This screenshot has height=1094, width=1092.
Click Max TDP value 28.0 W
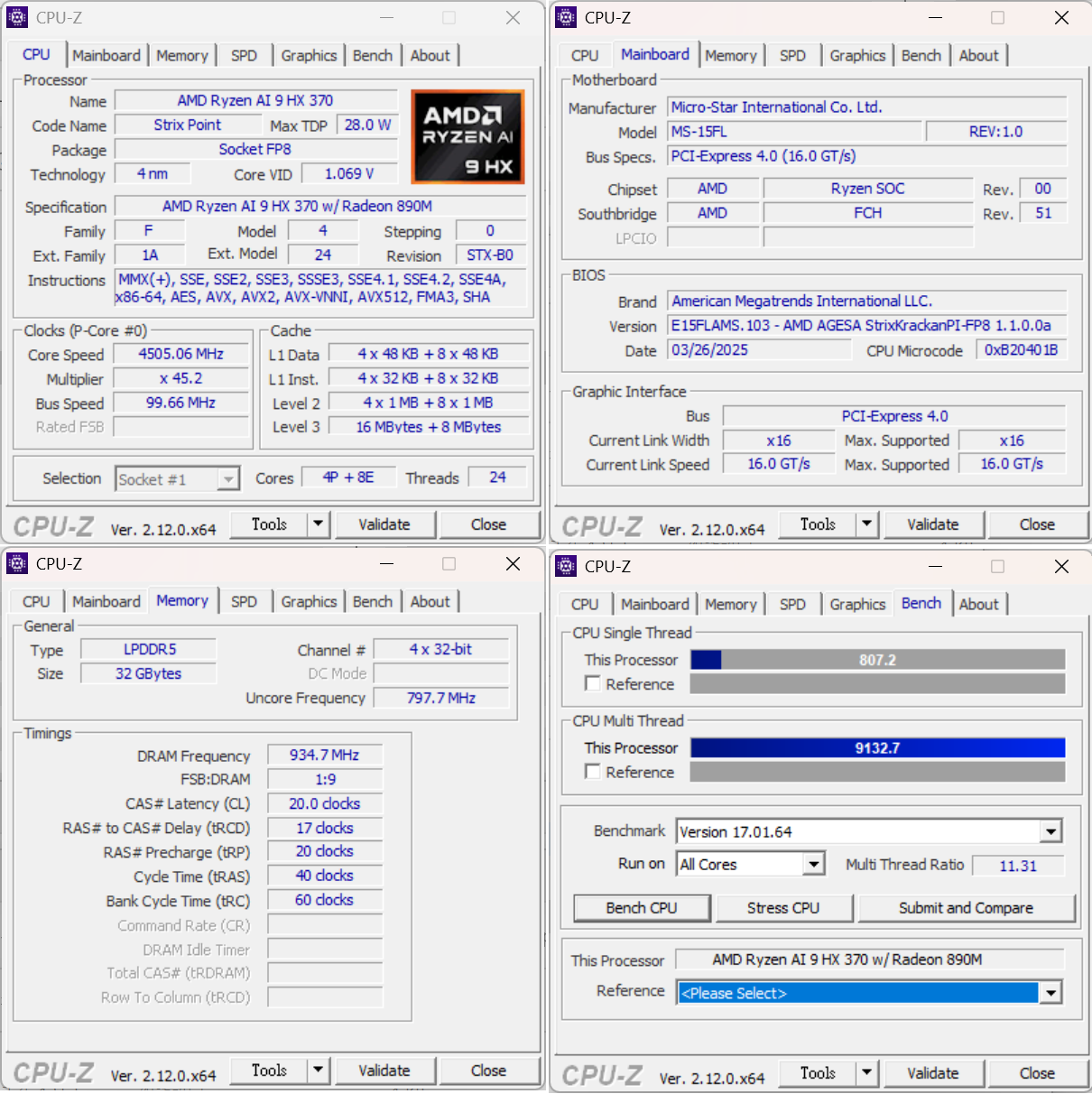coord(367,125)
